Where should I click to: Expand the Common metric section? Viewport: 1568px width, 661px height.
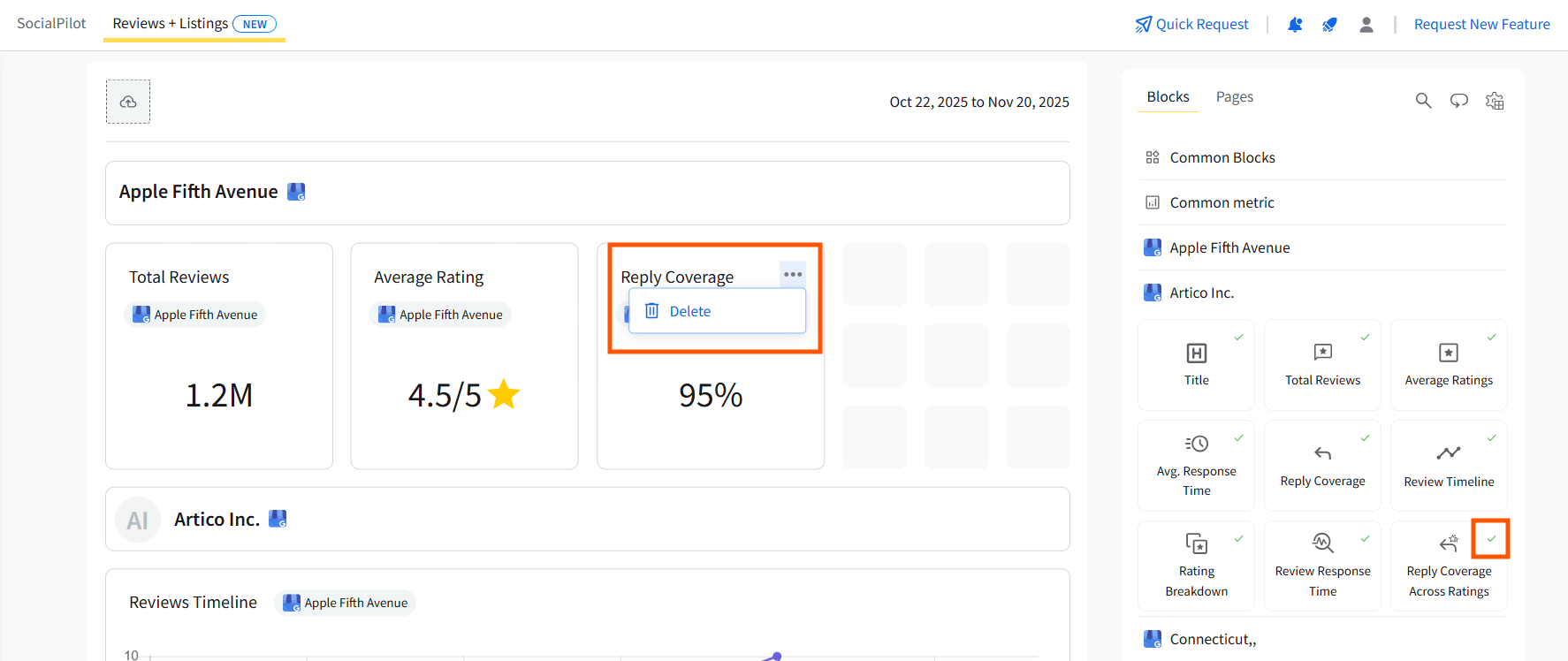tap(1322, 202)
